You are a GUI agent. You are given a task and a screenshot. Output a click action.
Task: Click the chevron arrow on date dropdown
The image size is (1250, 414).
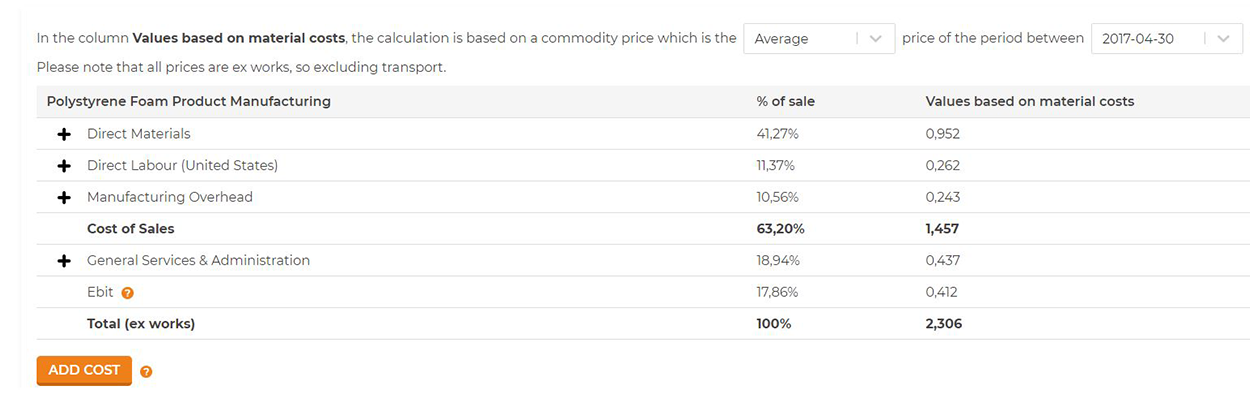point(1224,39)
